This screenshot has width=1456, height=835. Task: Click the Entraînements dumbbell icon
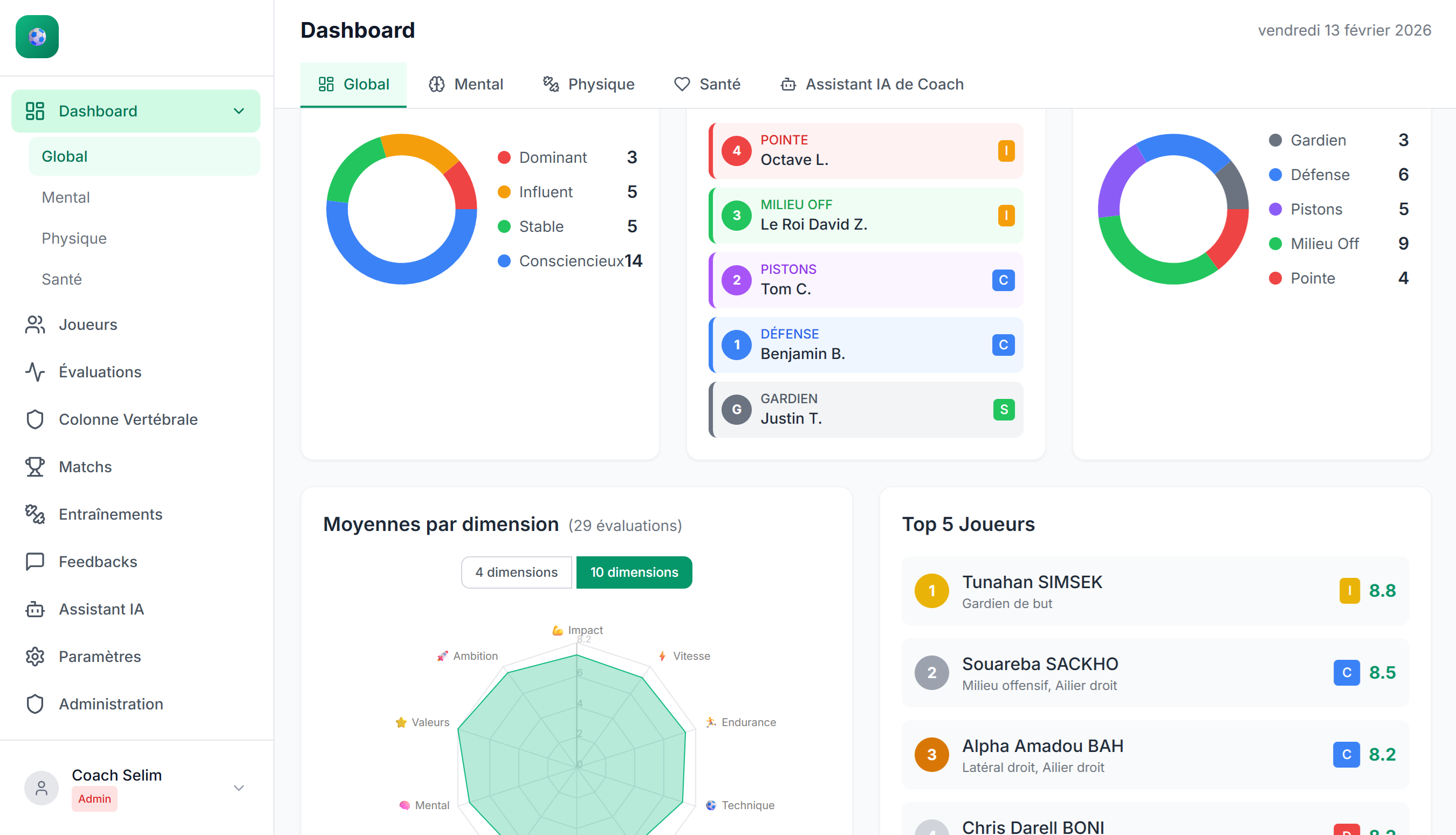[35, 514]
